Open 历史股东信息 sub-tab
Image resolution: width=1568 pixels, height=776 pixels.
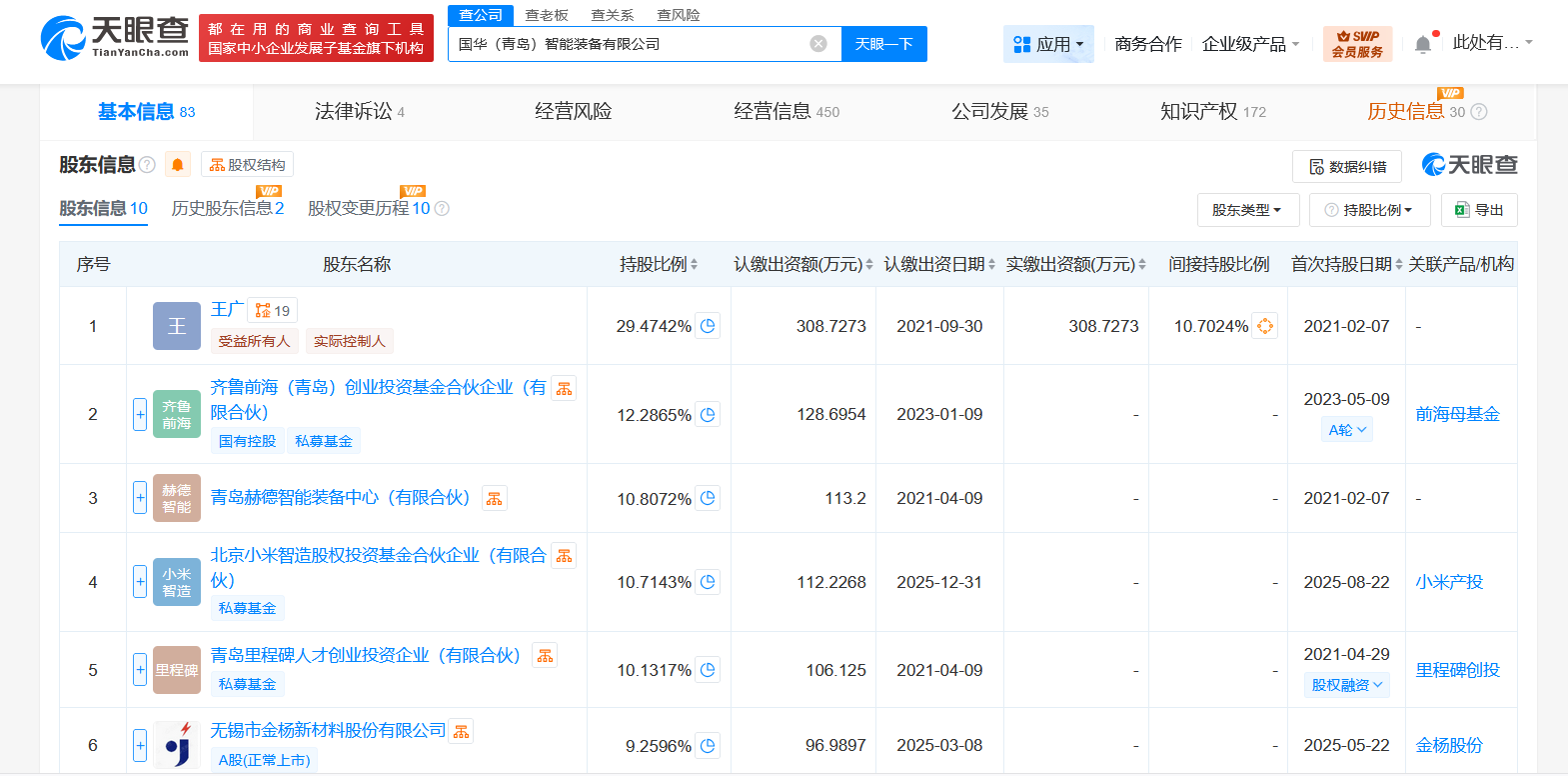(227, 208)
